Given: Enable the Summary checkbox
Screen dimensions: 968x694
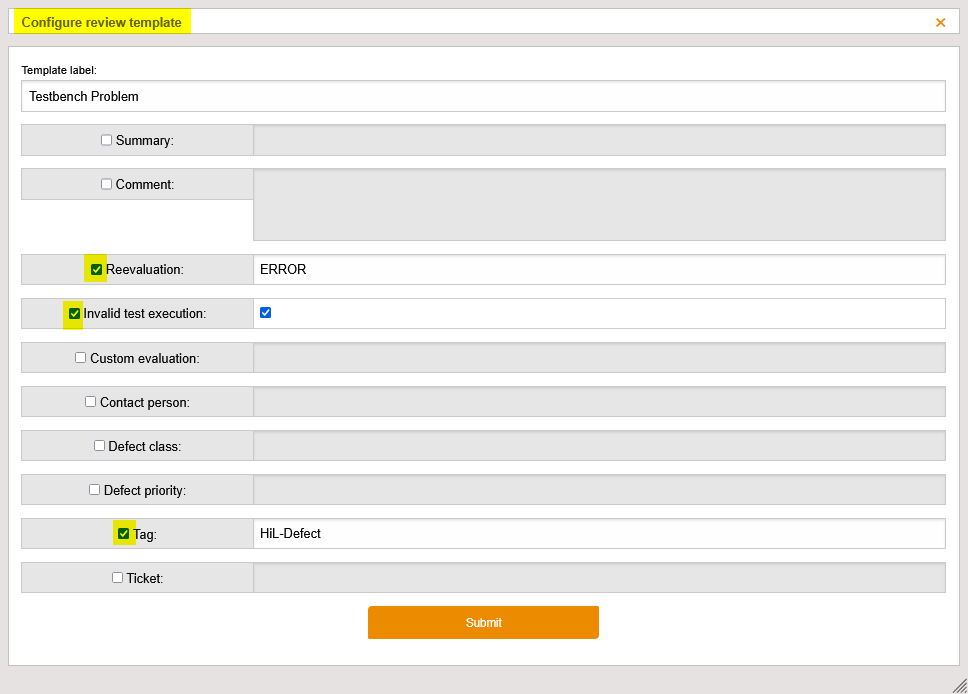Looking at the screenshot, I should [106, 139].
